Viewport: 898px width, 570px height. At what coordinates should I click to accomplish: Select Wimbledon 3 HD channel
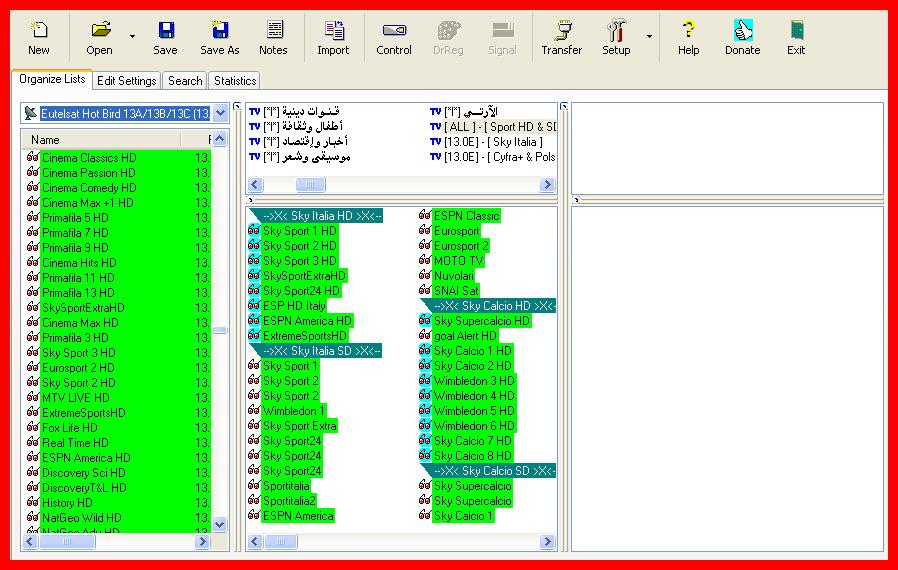point(474,380)
